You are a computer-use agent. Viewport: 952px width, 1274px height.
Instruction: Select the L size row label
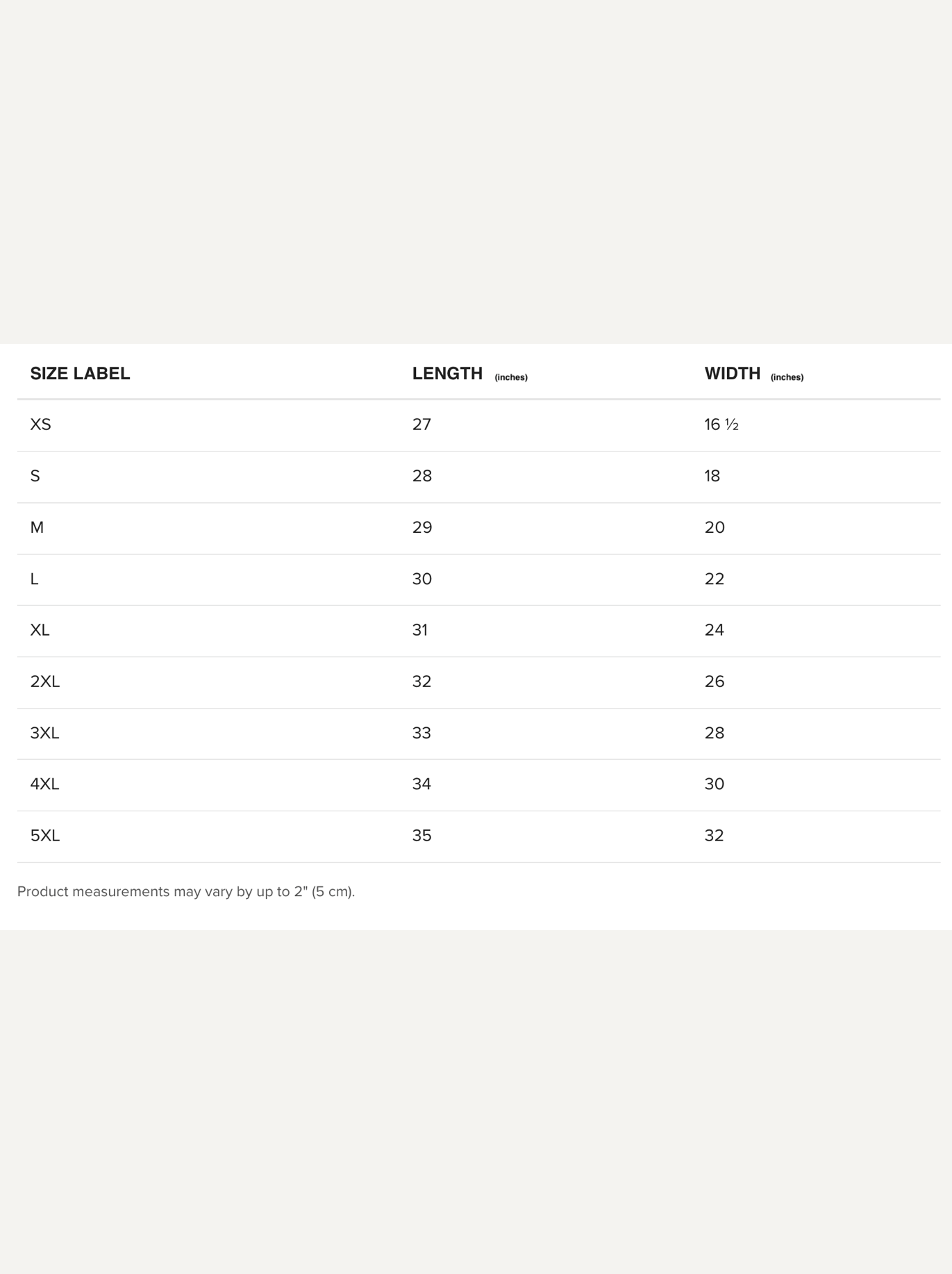point(34,579)
